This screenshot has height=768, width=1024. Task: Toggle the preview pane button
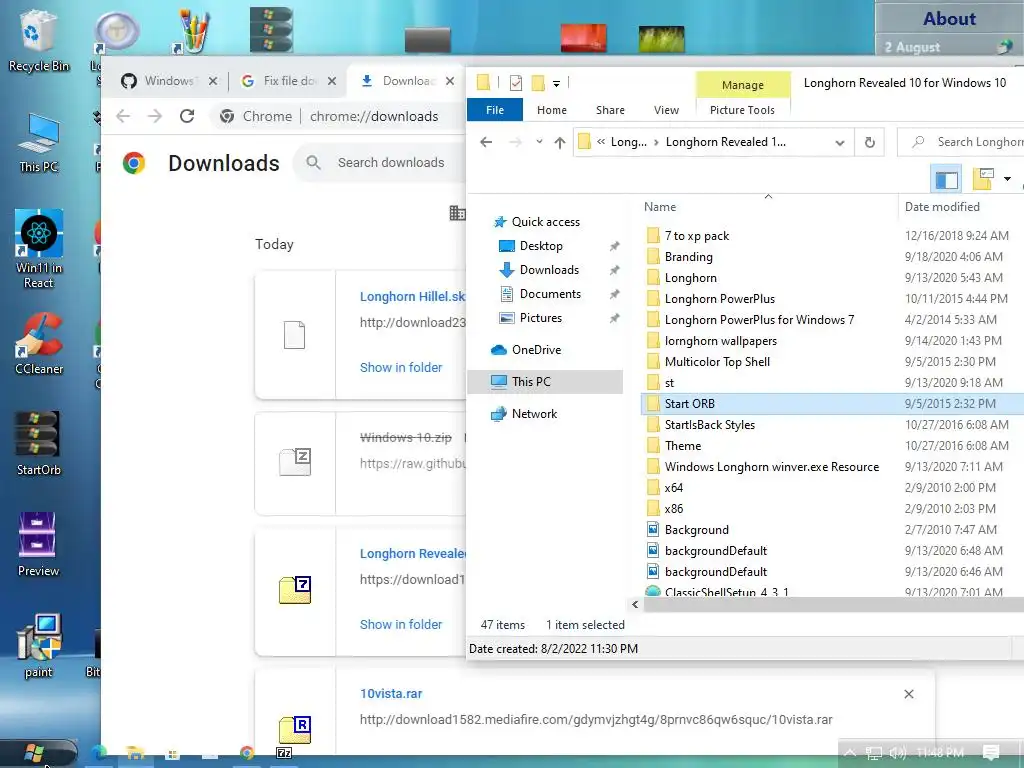pos(946,178)
